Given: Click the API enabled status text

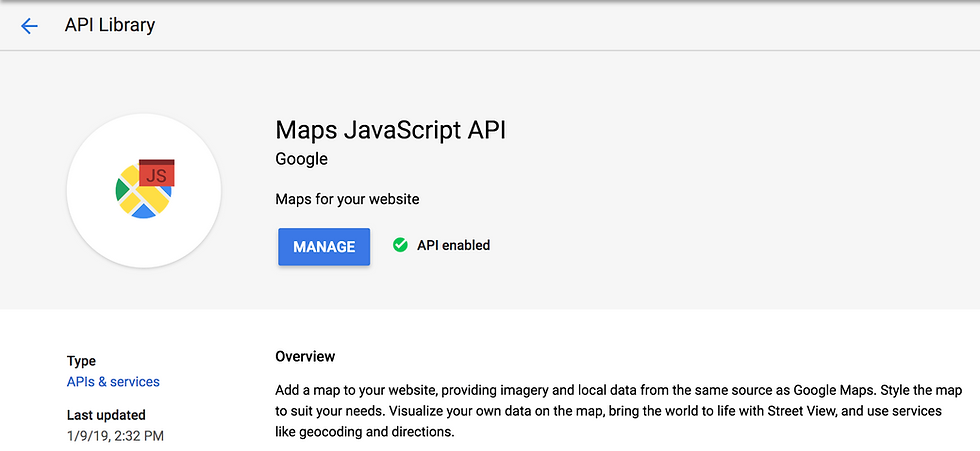Looking at the screenshot, I should pyautogui.click(x=453, y=245).
